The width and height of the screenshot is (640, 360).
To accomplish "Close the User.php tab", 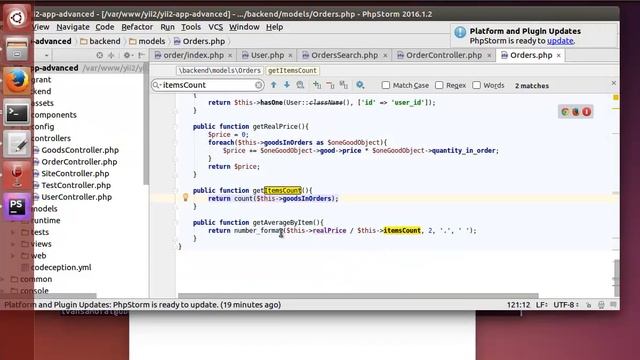I will 290,55.
